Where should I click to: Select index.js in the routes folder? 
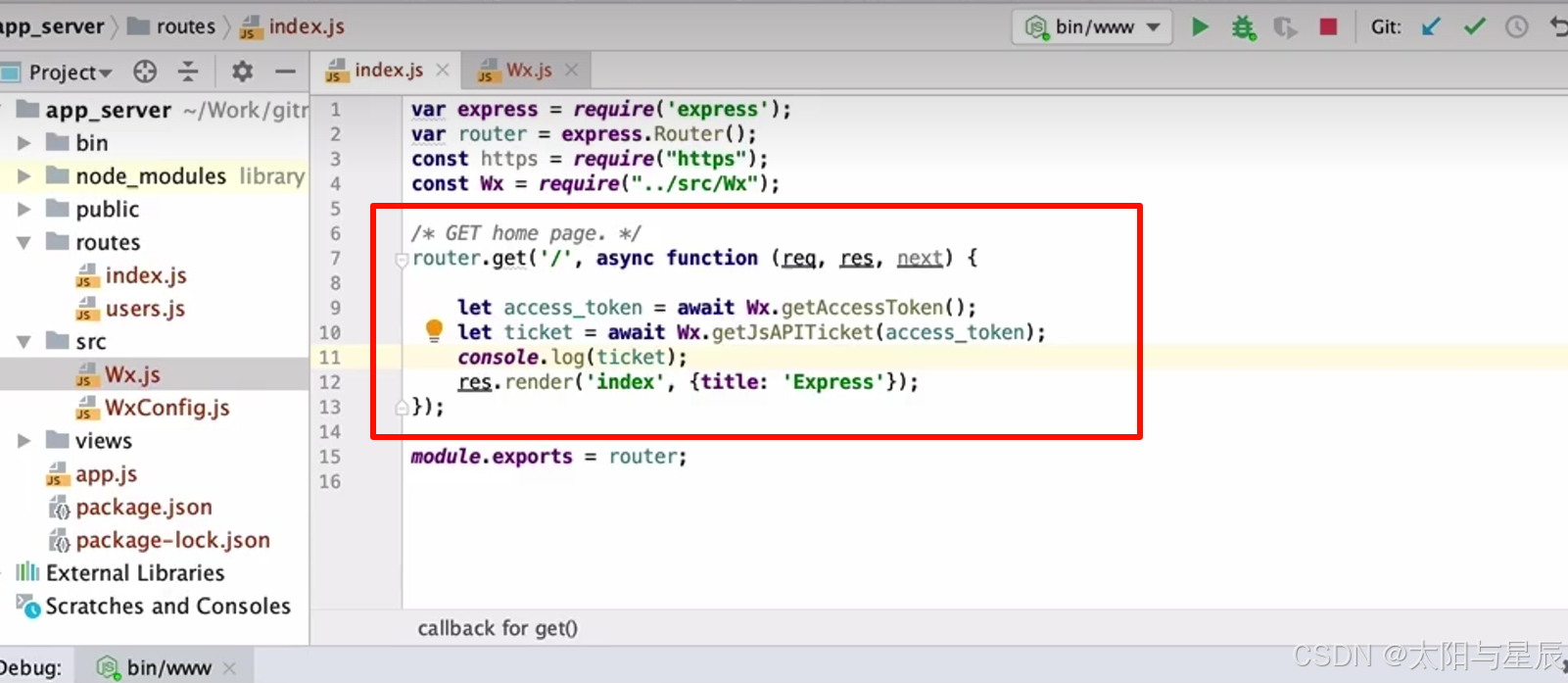pyautogui.click(x=132, y=275)
